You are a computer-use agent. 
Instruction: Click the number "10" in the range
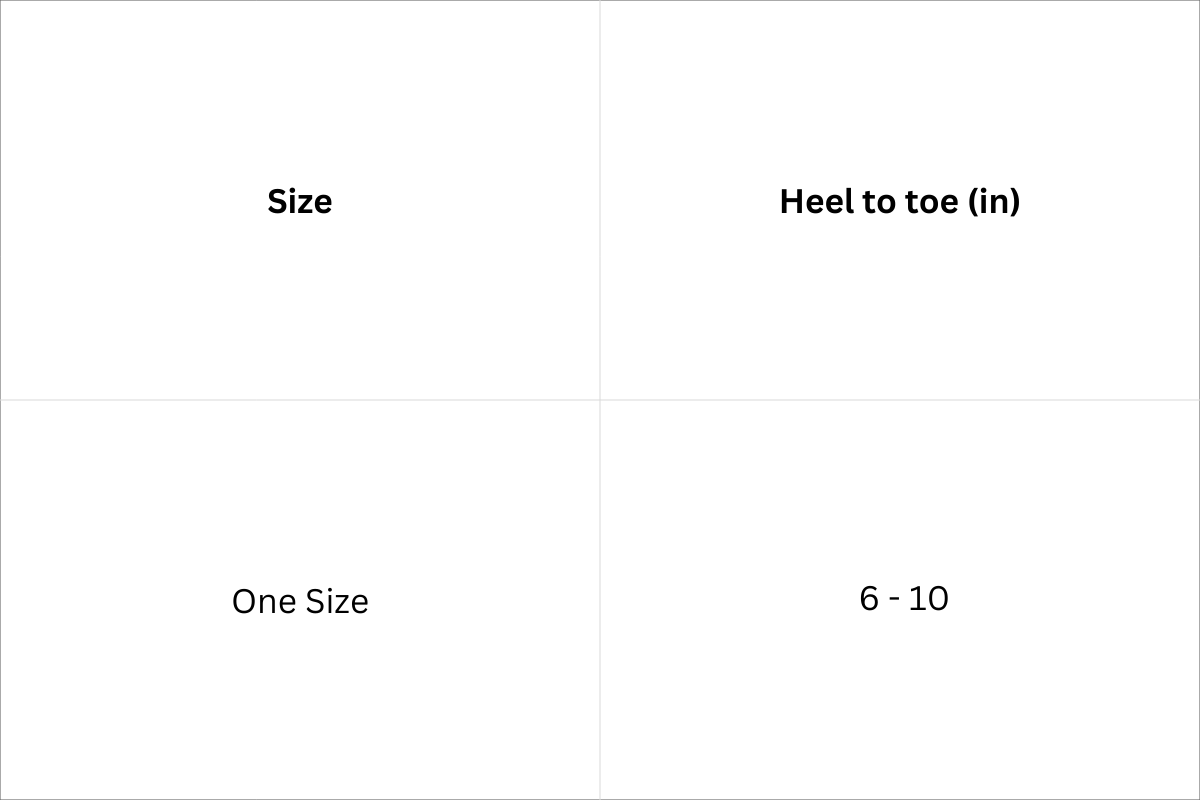point(929,598)
